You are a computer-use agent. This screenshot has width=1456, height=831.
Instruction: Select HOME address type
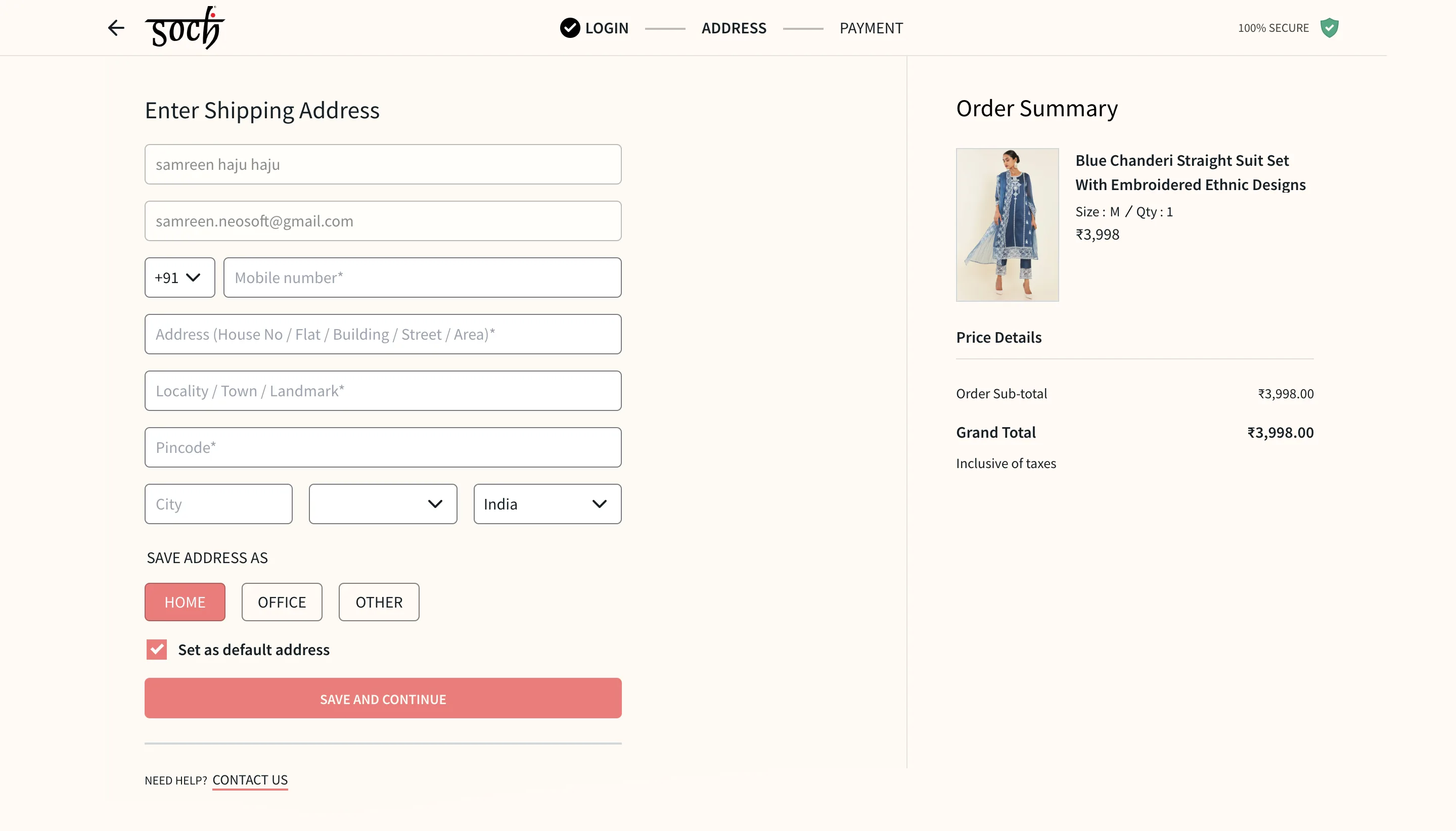pos(185,602)
